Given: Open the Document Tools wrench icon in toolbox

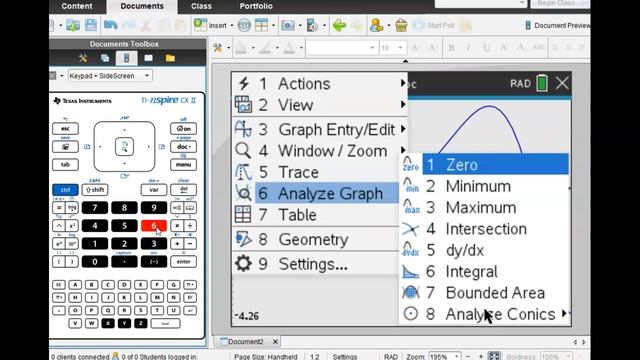Looking at the screenshot, I should click(x=83, y=58).
